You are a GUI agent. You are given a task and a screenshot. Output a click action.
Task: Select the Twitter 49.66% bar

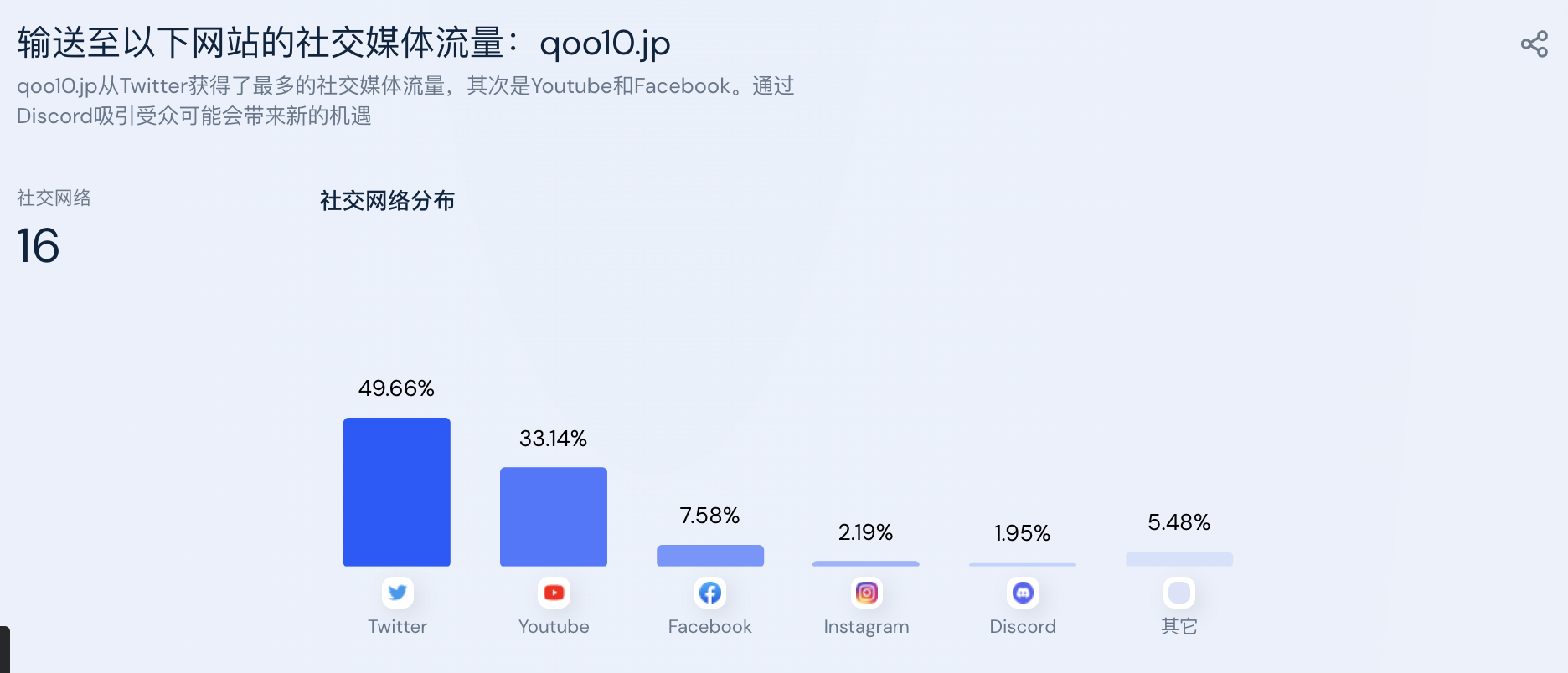tap(397, 492)
